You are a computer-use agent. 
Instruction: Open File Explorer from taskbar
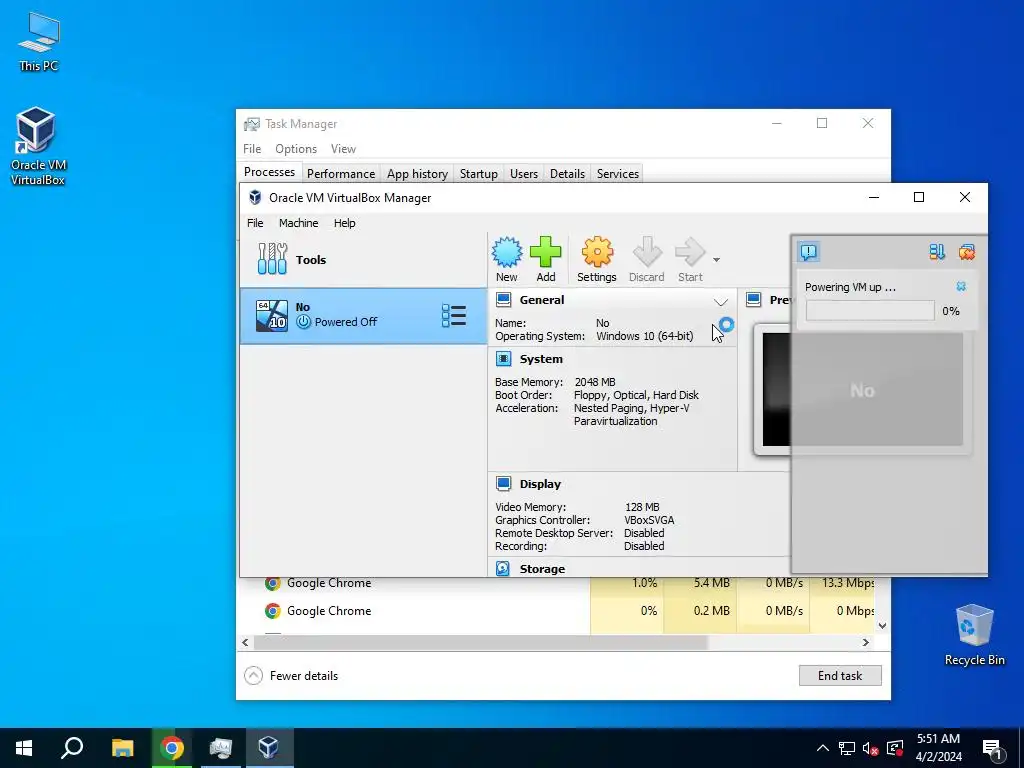[x=122, y=748]
